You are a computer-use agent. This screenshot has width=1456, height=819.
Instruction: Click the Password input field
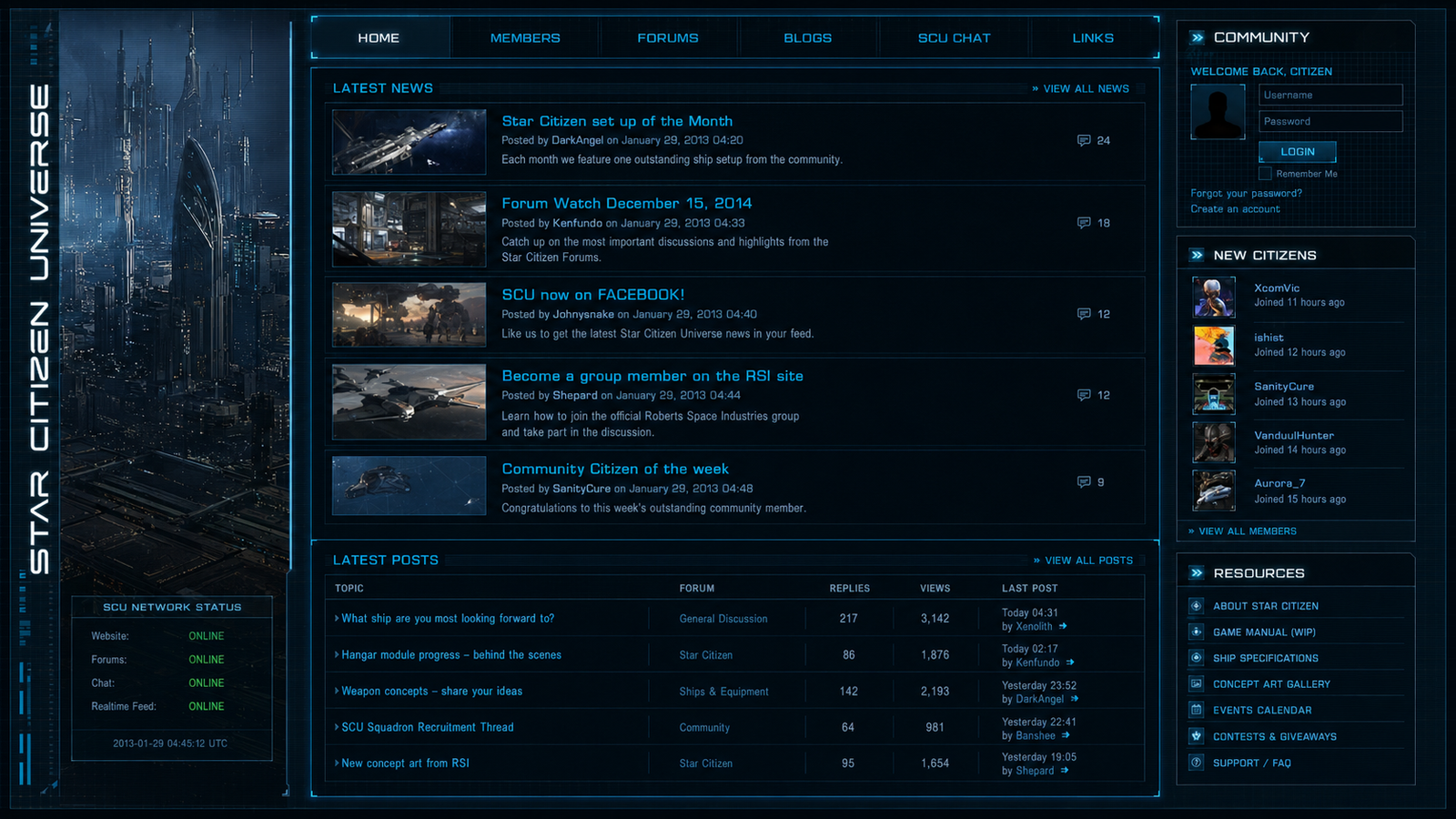click(1330, 121)
